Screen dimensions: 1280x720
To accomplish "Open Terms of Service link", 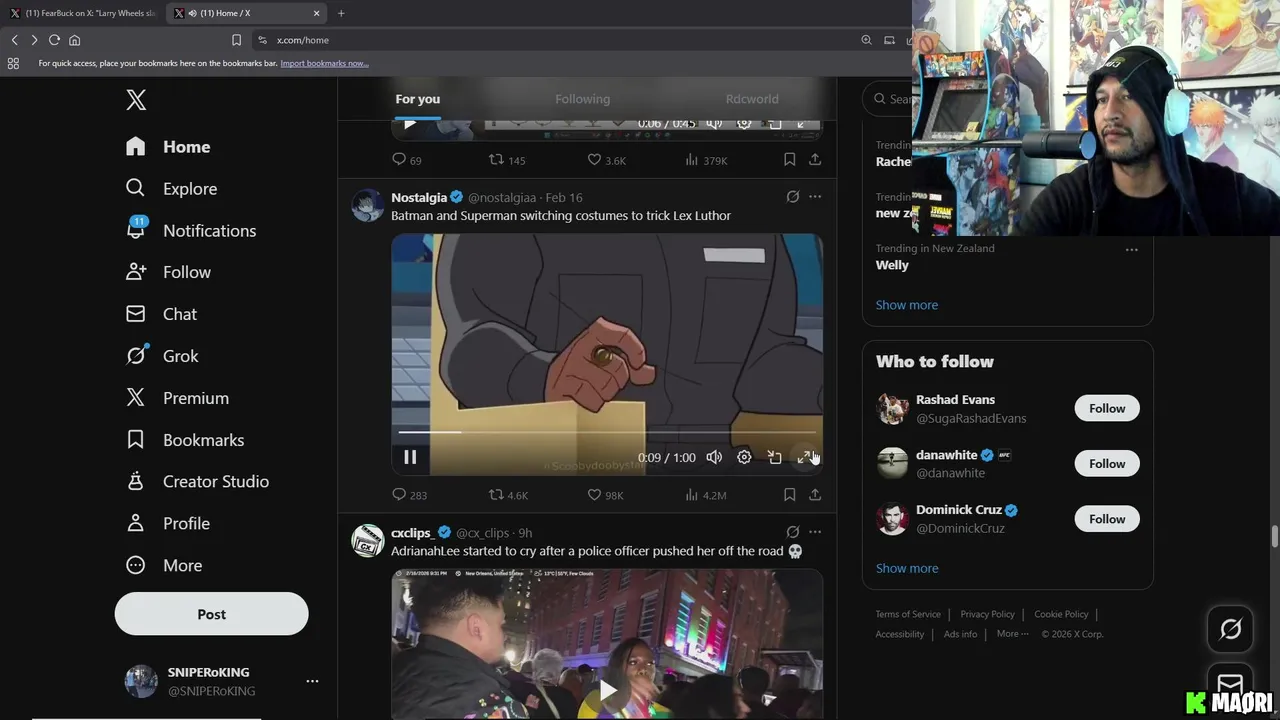I will coord(908,614).
